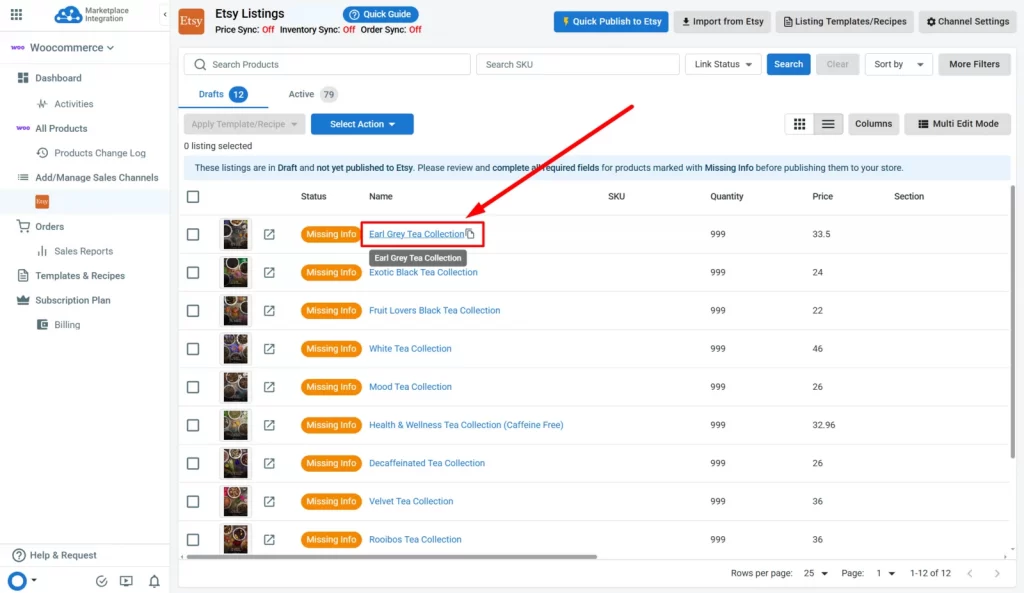The height and width of the screenshot is (593, 1024).
Task: Click Quick Publish to Etsy
Action: click(610, 21)
